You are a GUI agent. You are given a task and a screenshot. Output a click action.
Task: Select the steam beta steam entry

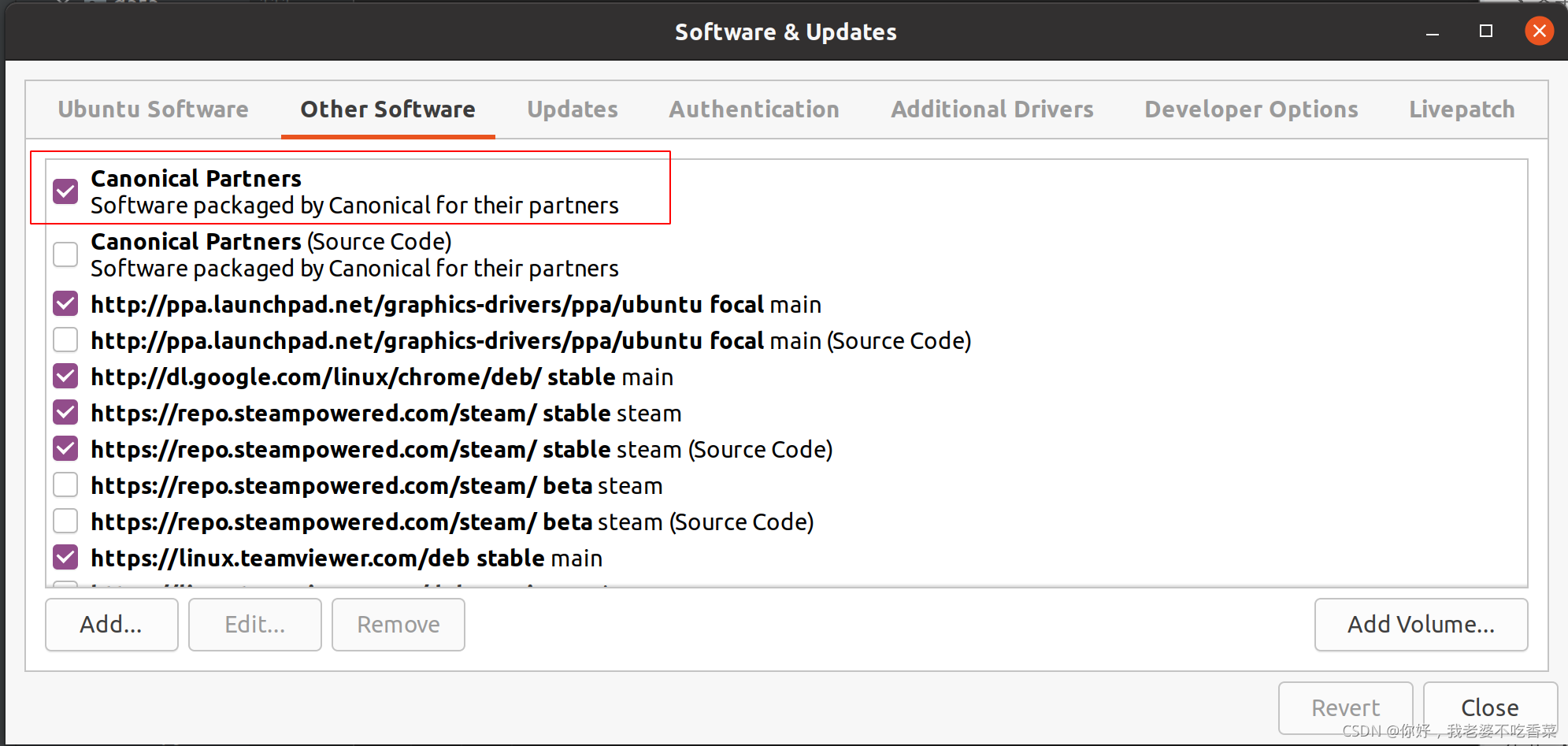[376, 485]
